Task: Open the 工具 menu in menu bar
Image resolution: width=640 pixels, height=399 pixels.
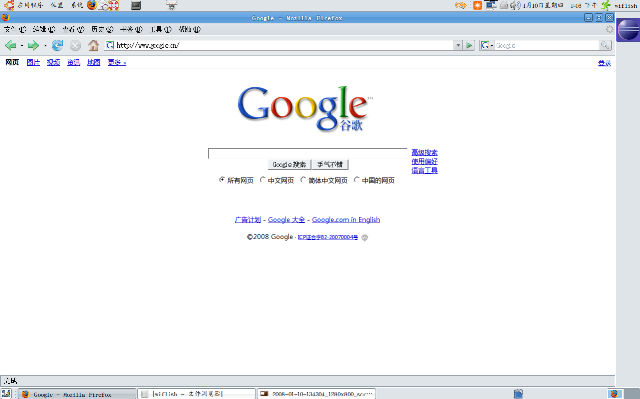Action: [x=161, y=29]
